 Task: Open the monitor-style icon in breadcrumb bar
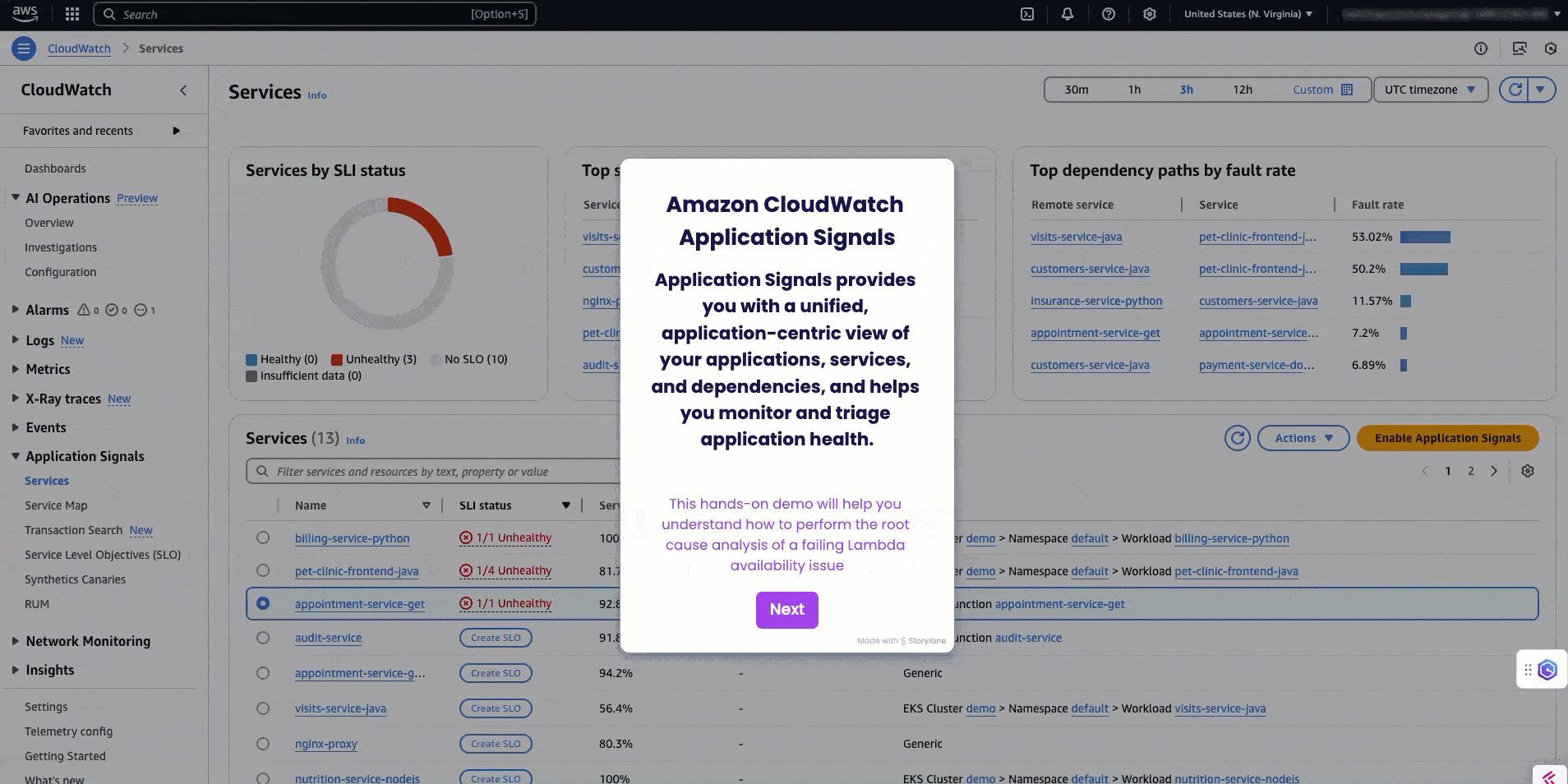click(1520, 48)
